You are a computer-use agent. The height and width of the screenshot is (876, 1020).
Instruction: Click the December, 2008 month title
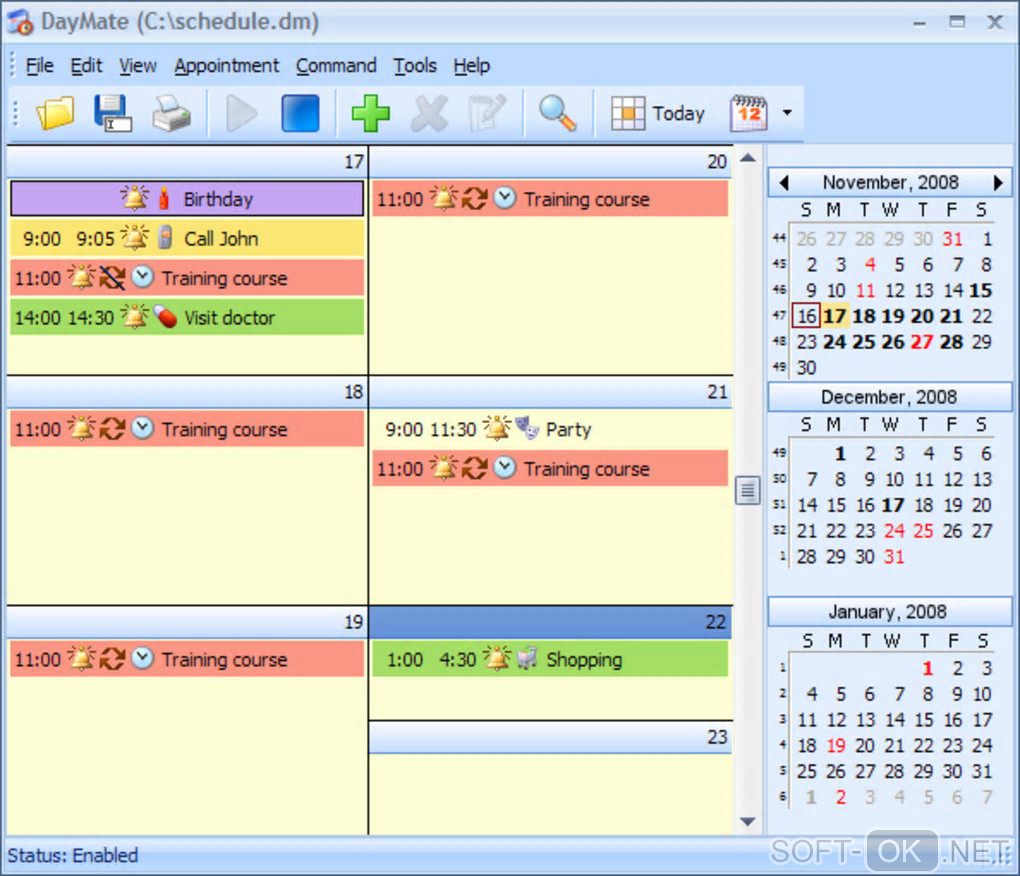pos(889,397)
